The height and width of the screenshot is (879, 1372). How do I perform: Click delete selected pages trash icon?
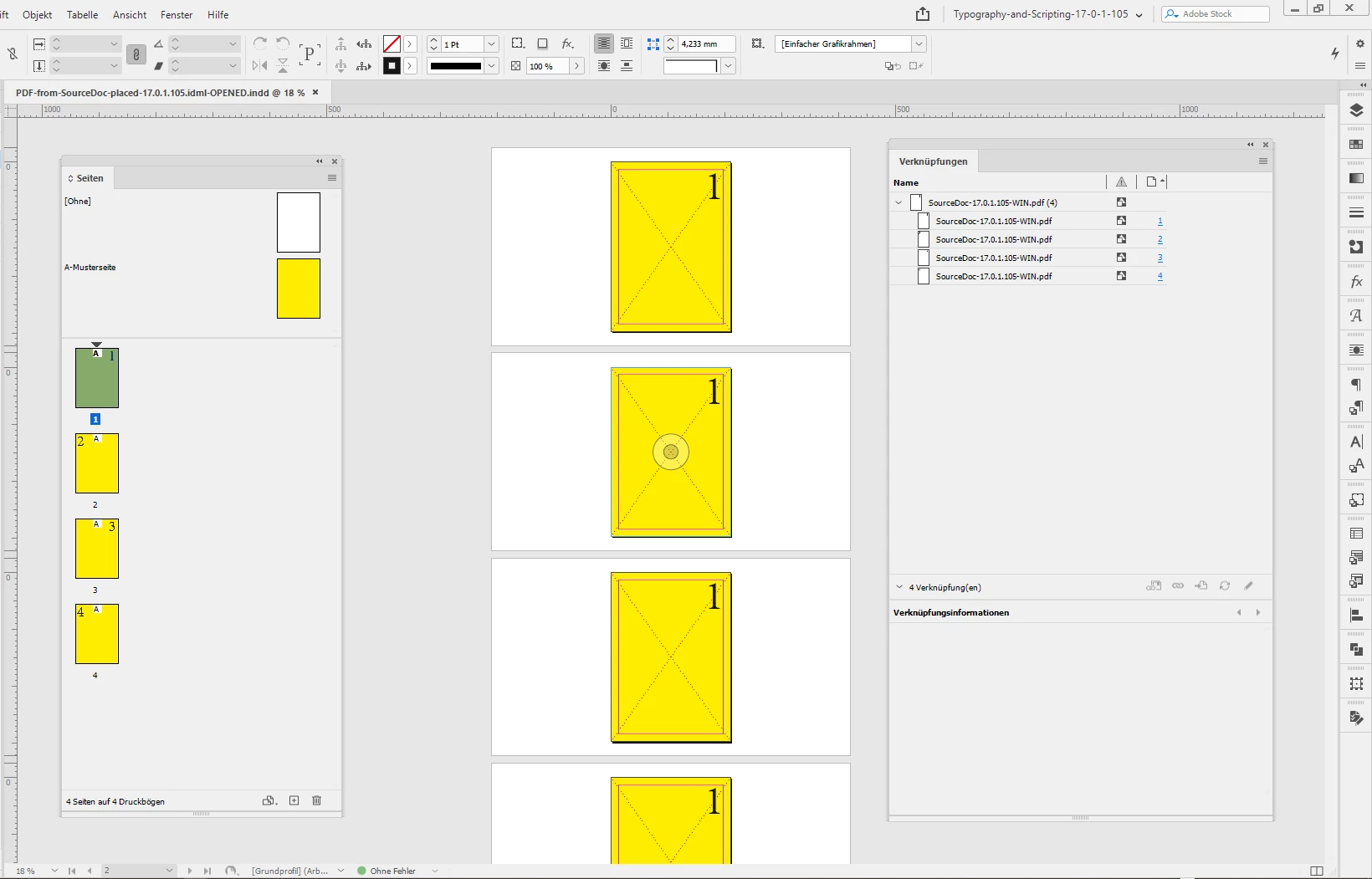[x=317, y=800]
